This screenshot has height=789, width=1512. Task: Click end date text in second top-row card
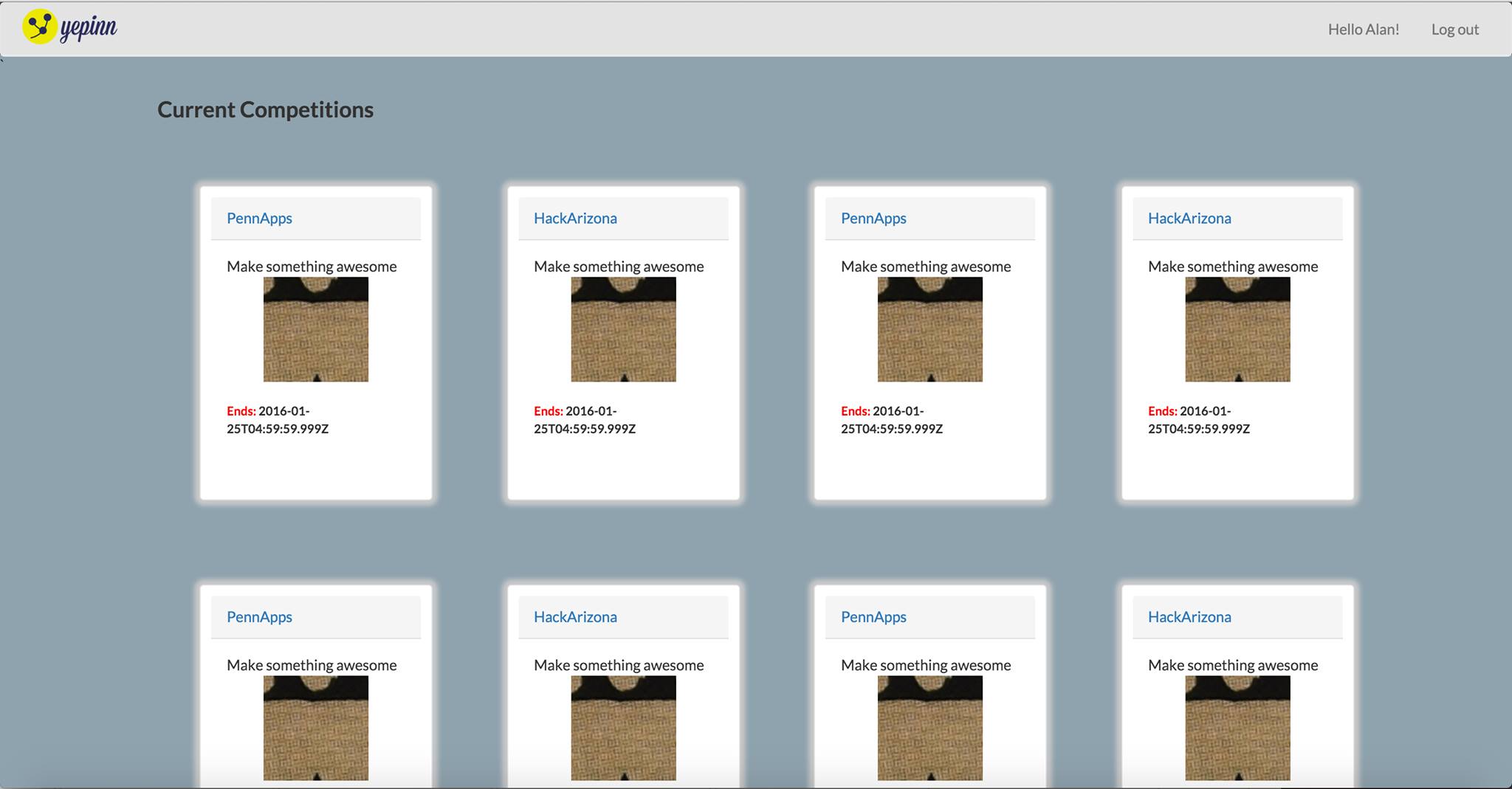point(585,420)
